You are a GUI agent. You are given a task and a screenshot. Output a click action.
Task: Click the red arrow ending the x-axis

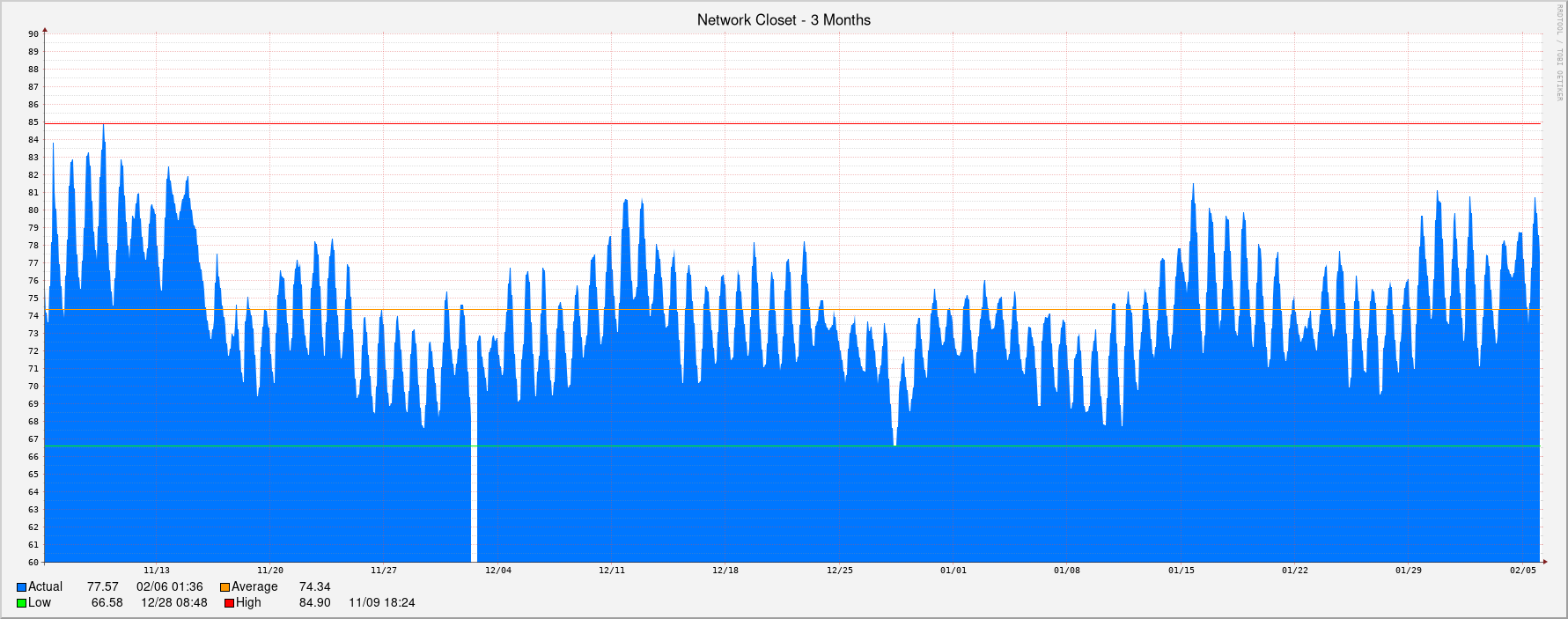pyautogui.click(x=1543, y=562)
